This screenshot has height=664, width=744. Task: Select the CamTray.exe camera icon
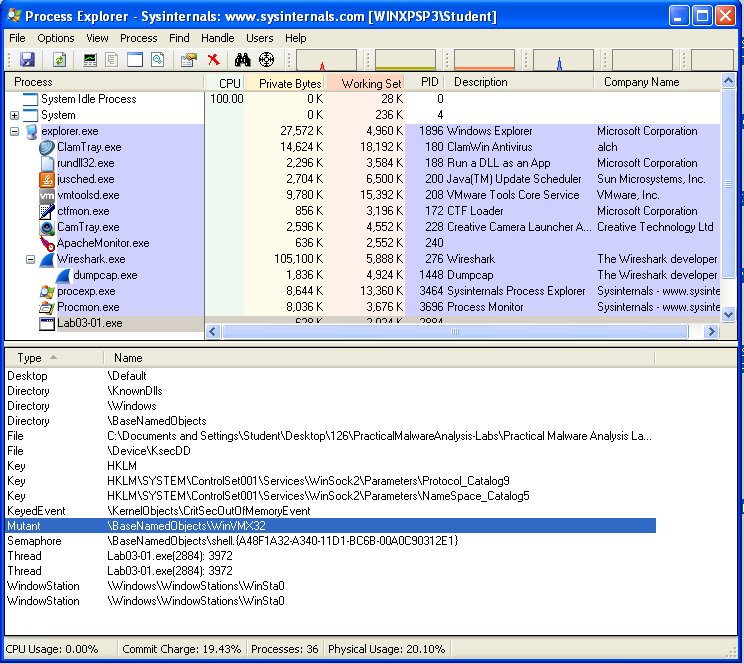point(46,227)
